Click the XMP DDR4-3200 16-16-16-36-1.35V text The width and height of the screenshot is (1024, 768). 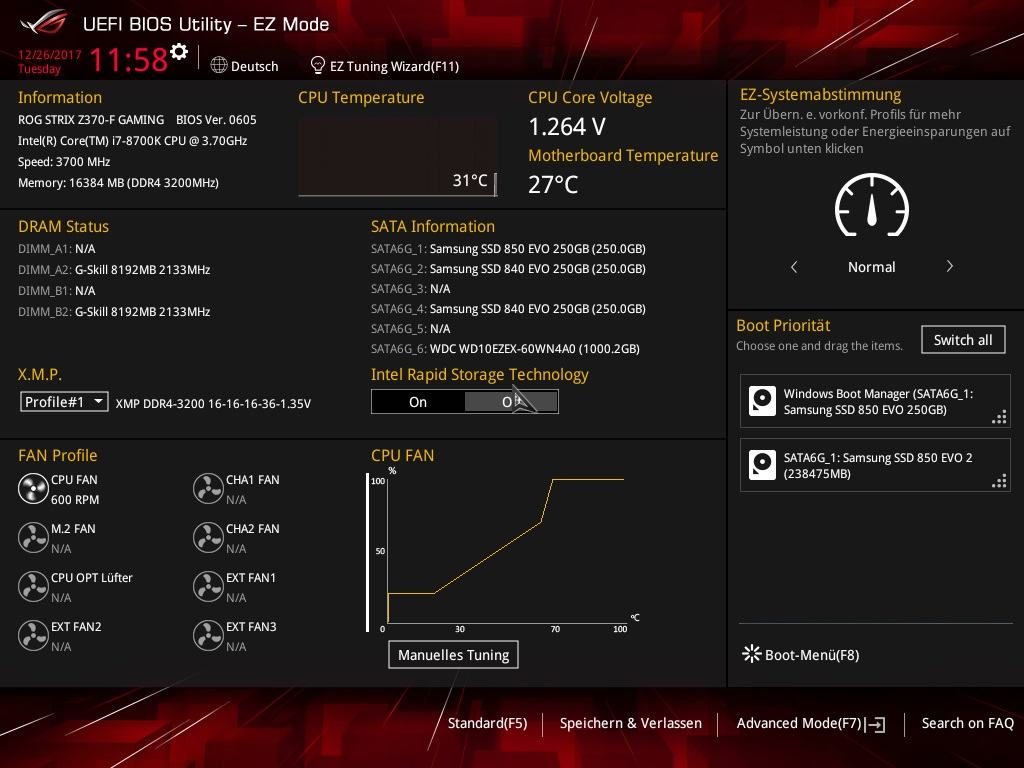point(213,404)
